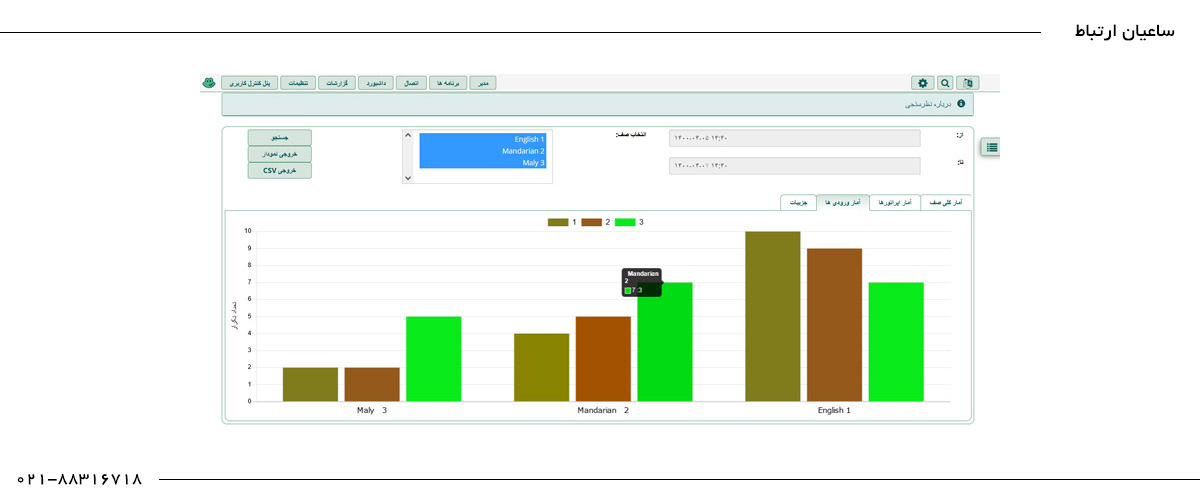Click the از start date field
Screen dimensions: 1200x500
(794, 138)
